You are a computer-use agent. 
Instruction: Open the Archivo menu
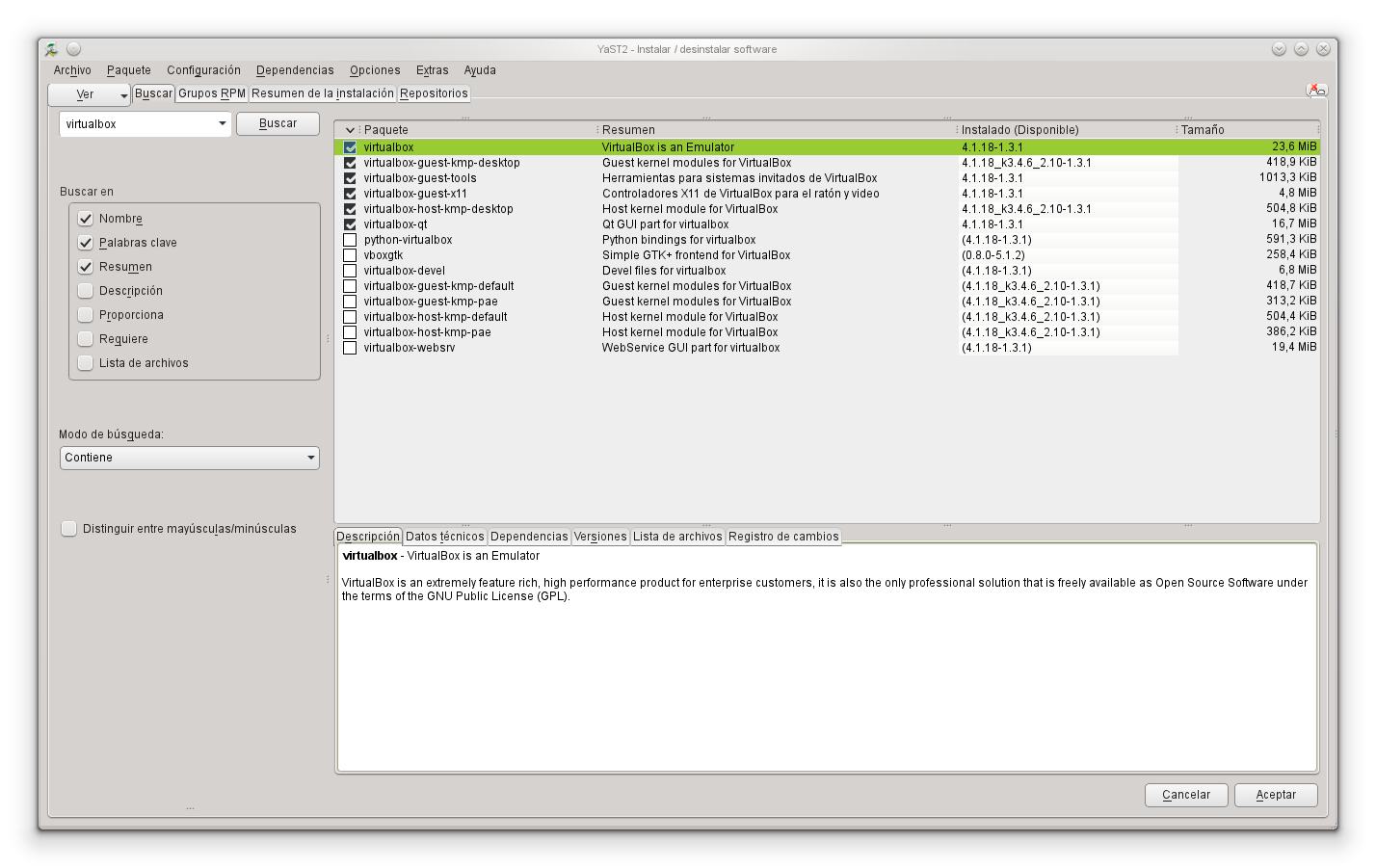(x=72, y=70)
